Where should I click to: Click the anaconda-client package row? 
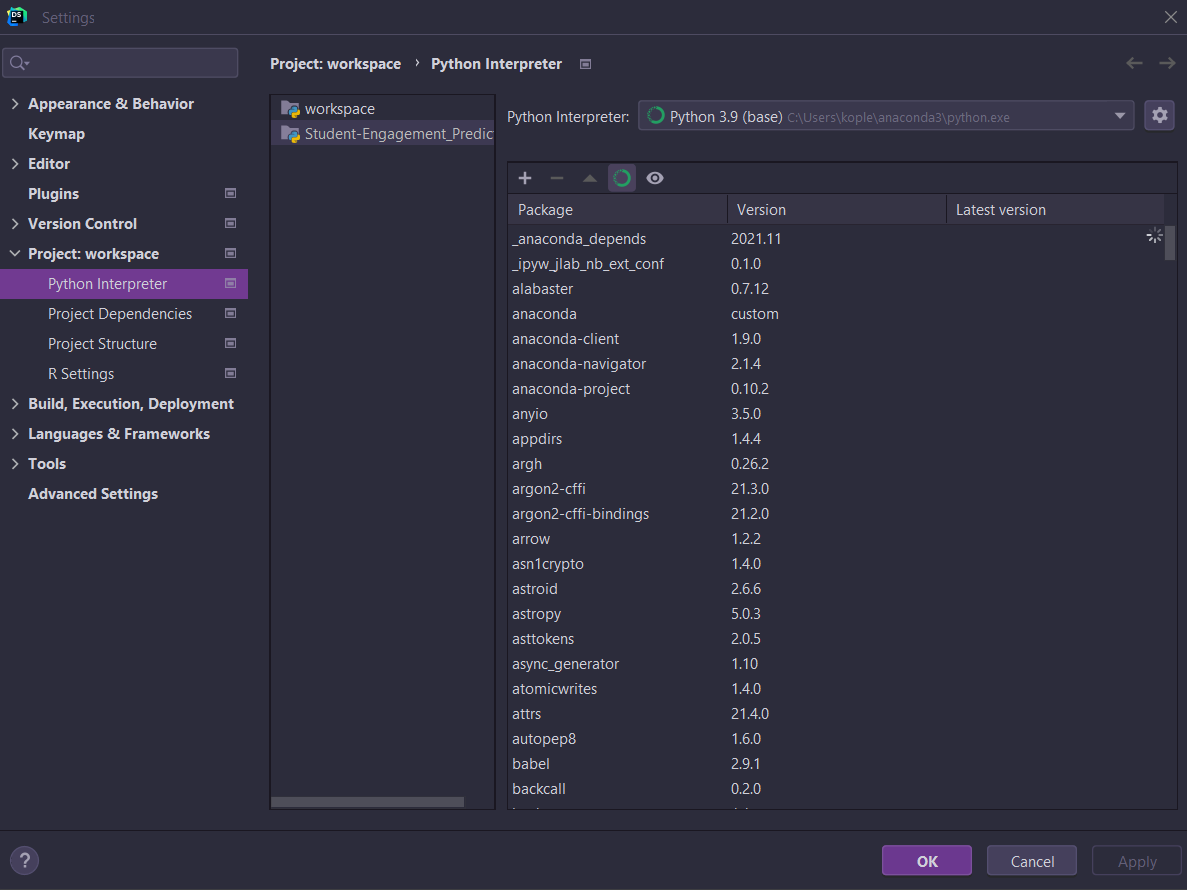pos(836,338)
